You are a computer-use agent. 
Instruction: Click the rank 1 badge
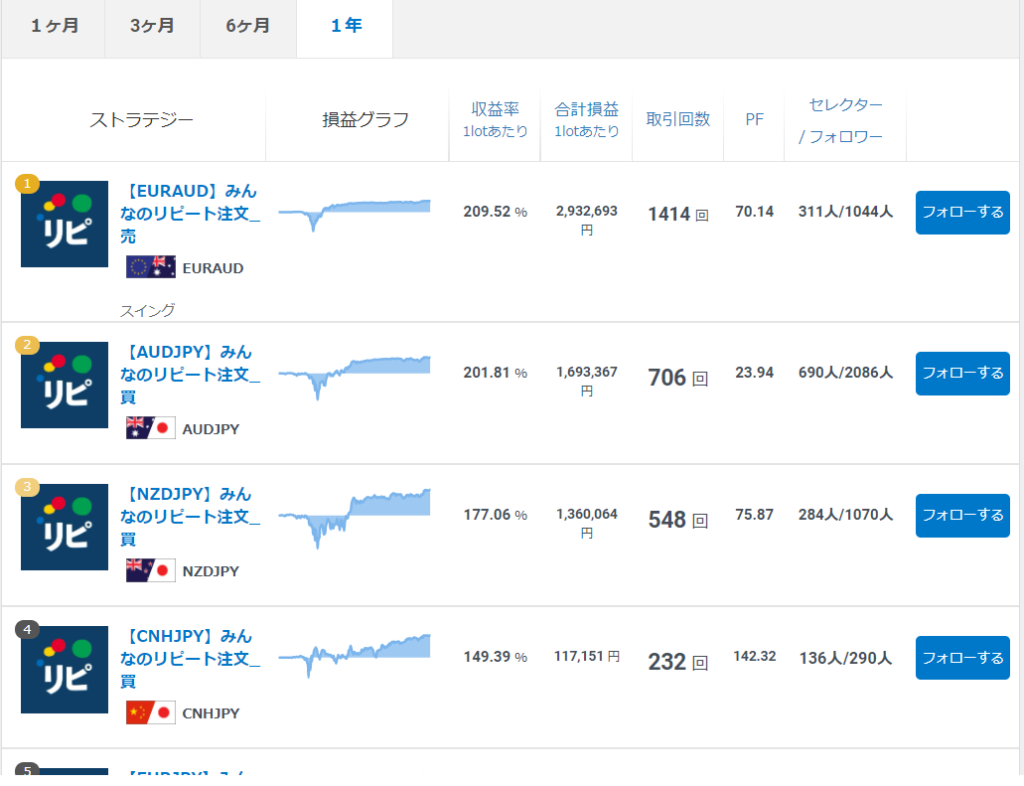click(x=27, y=183)
